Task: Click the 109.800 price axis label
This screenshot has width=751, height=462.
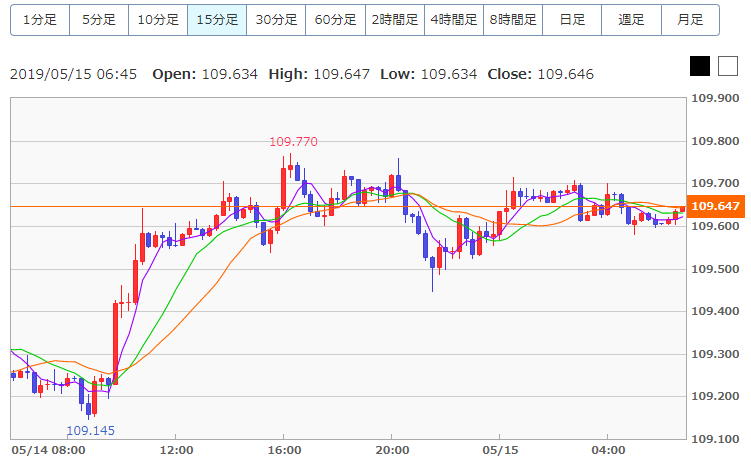Action: (715, 141)
